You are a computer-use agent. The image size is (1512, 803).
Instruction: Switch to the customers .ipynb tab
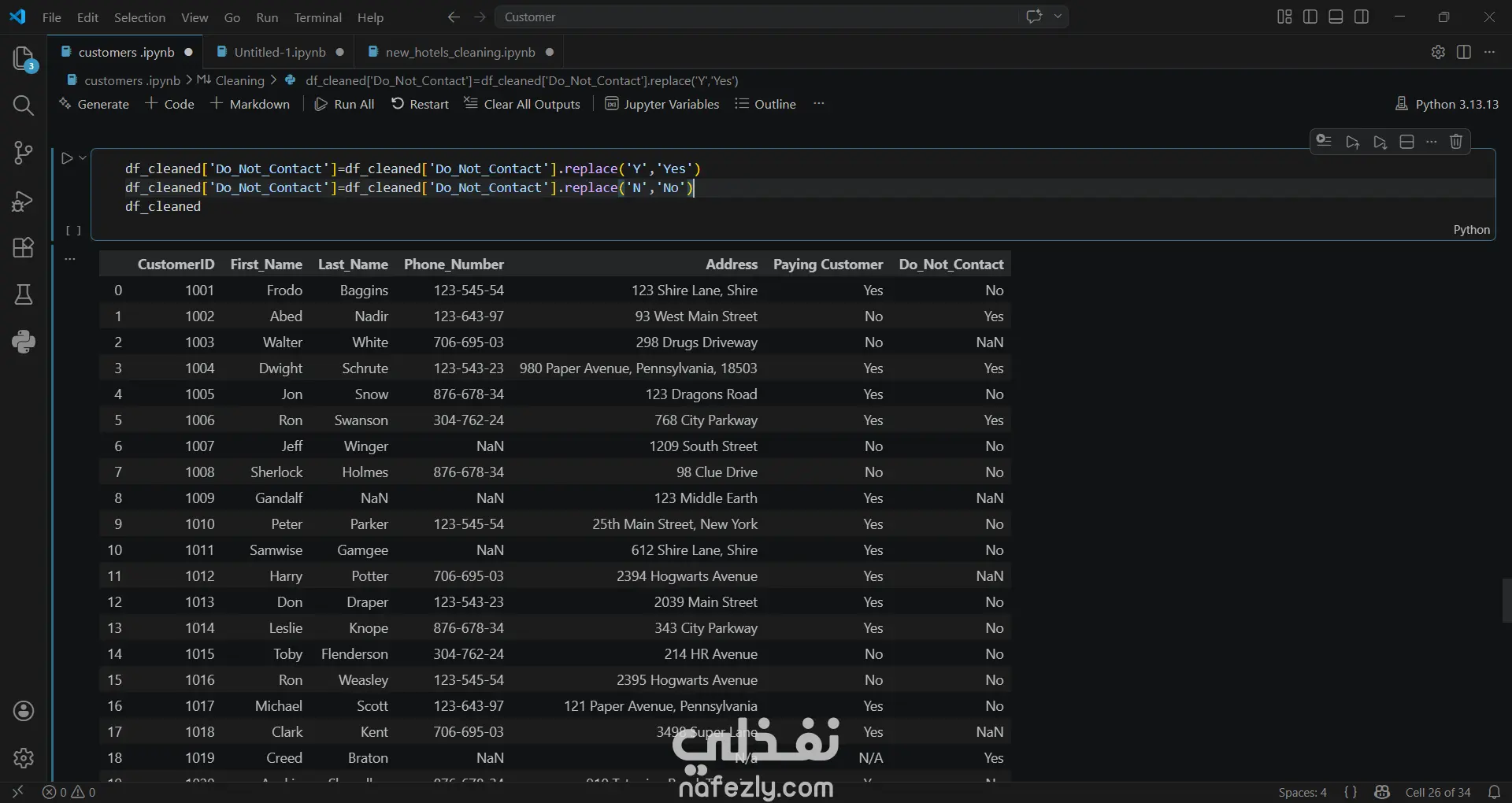pos(126,52)
